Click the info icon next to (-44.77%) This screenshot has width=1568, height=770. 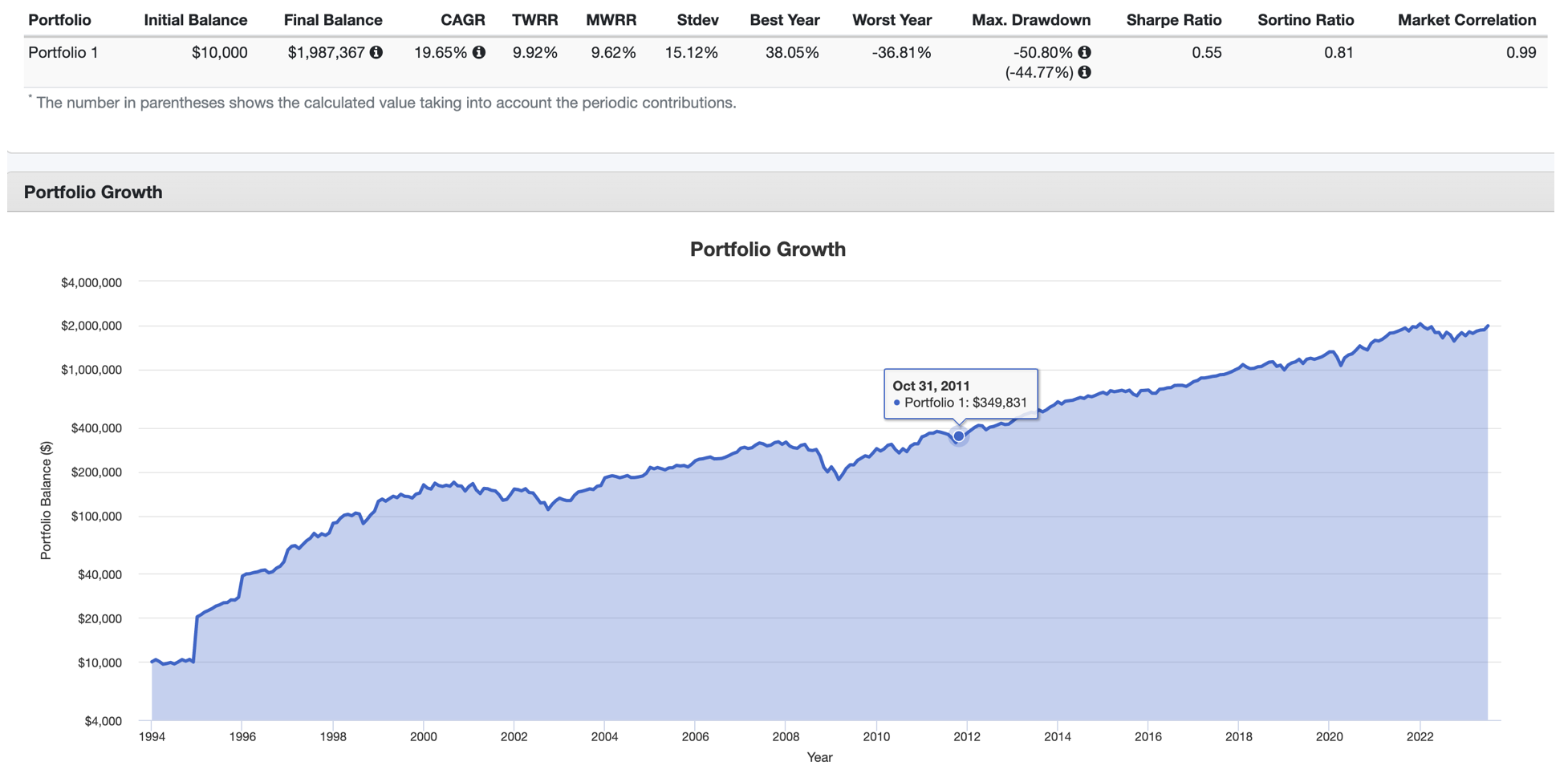pos(1084,72)
